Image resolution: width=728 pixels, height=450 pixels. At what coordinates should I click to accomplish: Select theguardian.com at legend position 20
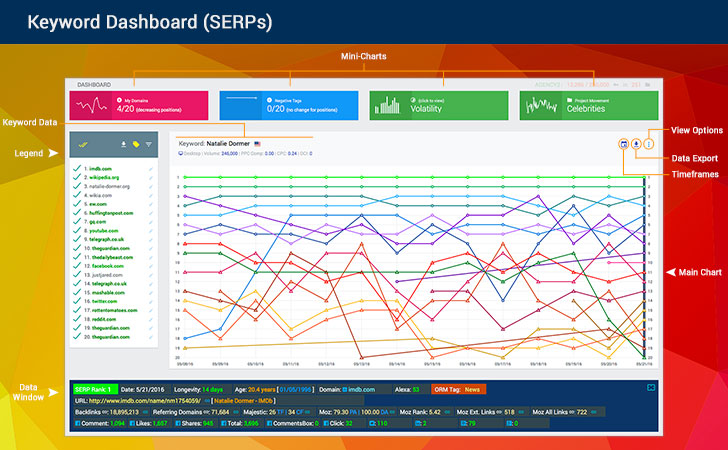pyautogui.click(x=110, y=337)
